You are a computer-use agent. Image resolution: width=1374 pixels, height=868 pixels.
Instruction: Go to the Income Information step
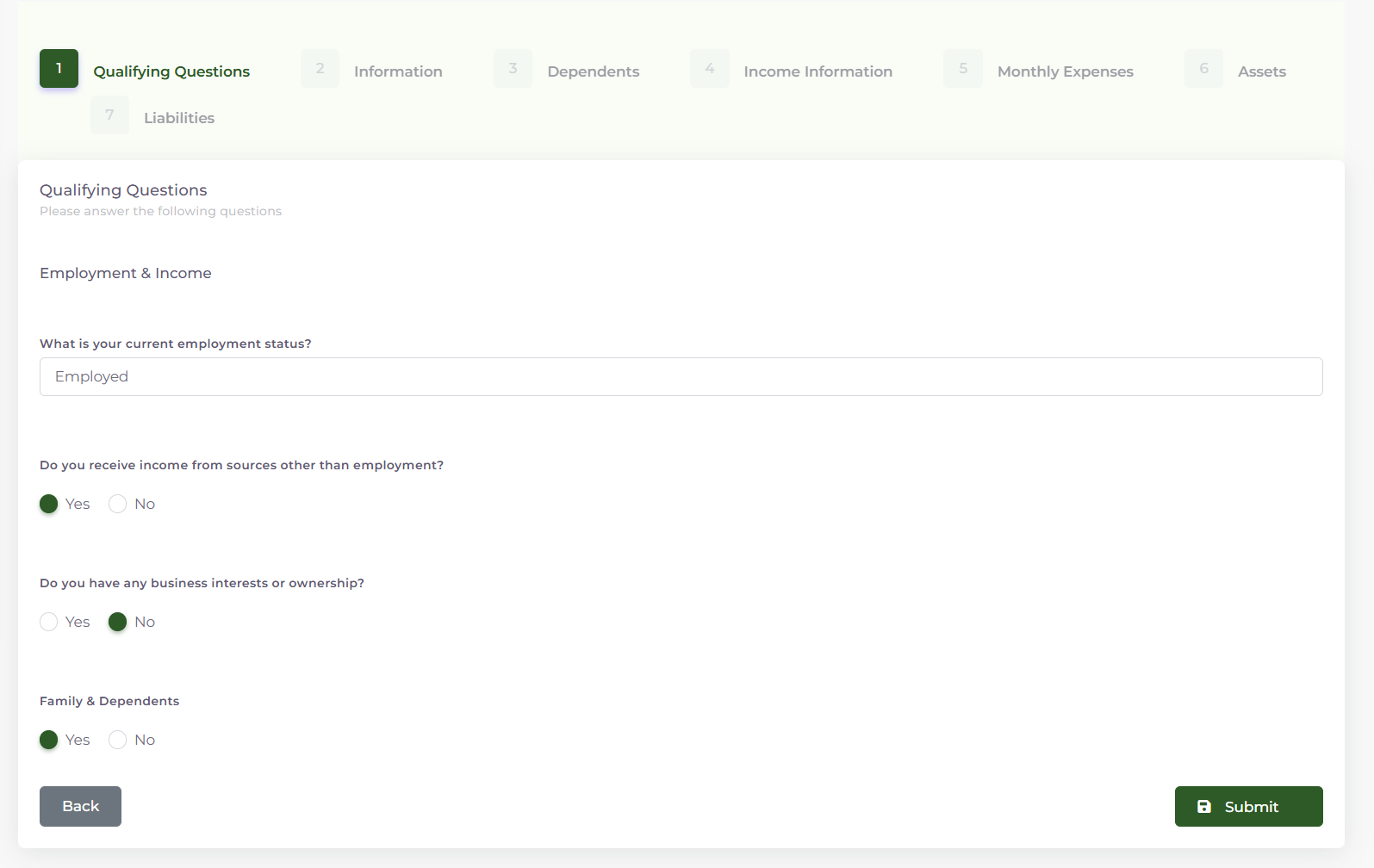(818, 71)
